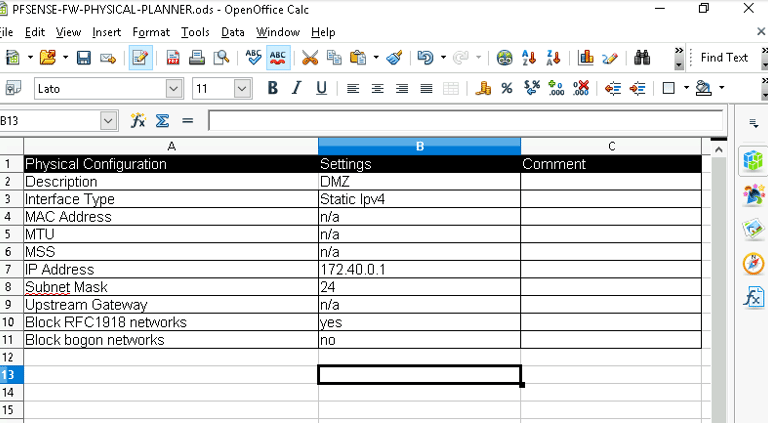The width and height of the screenshot is (768, 423).
Task: Click the Copy icon
Action: point(334,58)
